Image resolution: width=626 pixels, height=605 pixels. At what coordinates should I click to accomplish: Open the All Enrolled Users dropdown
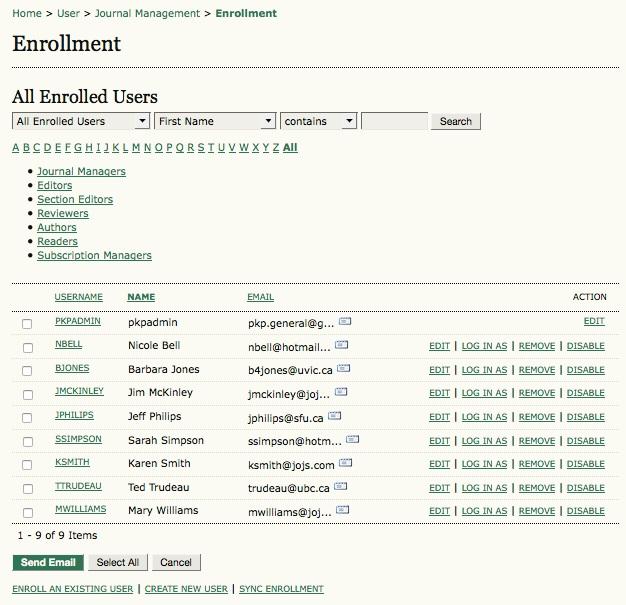(x=81, y=121)
